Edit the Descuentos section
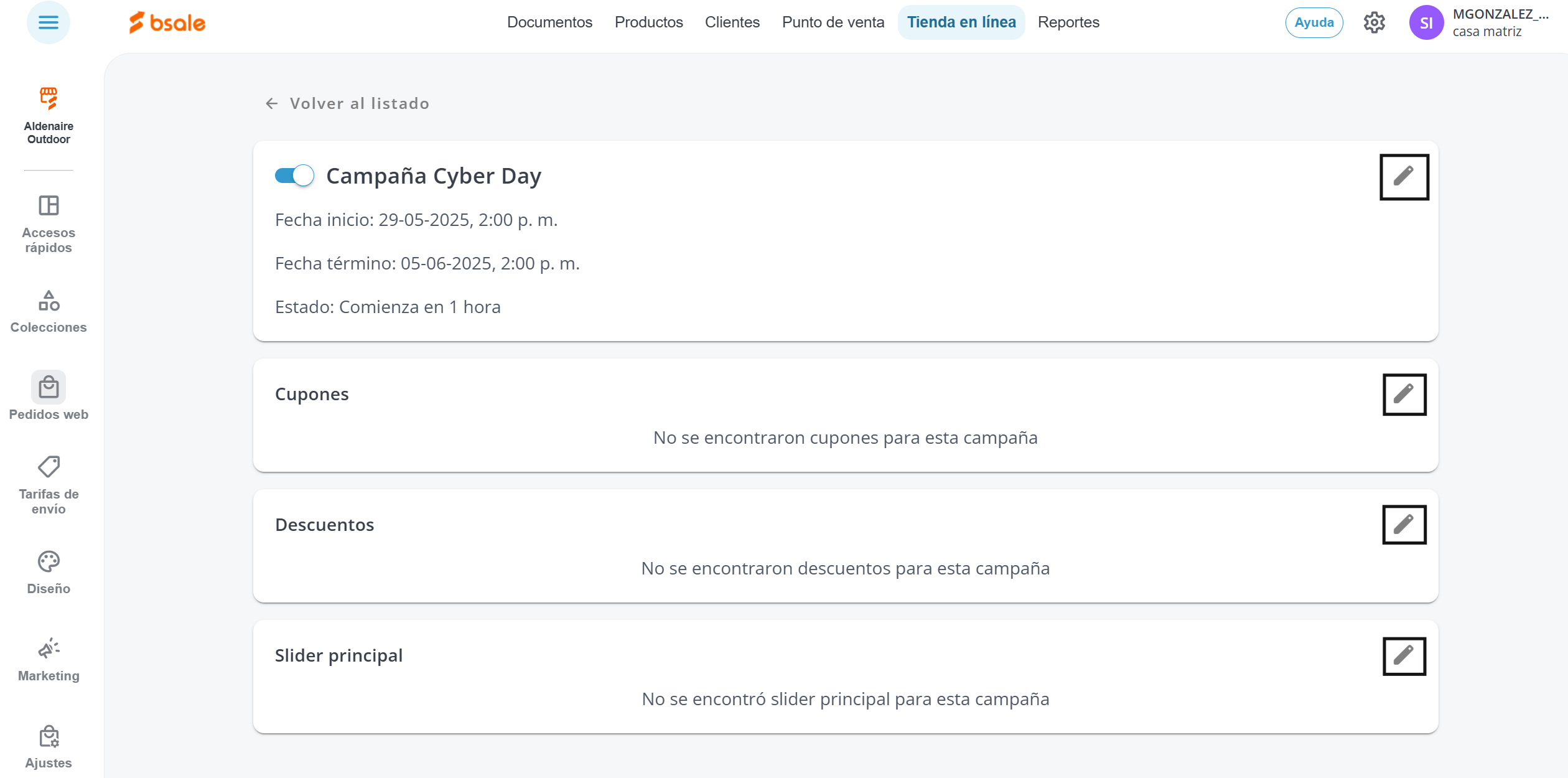Screen dimensions: 1568x778 tap(1404, 525)
